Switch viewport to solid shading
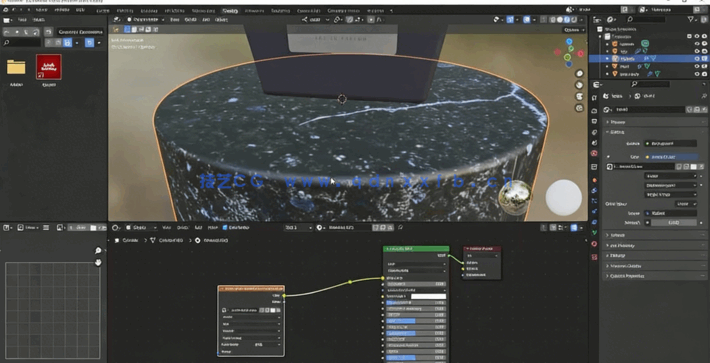Image resolution: width=710 pixels, height=363 pixels. 560,20
